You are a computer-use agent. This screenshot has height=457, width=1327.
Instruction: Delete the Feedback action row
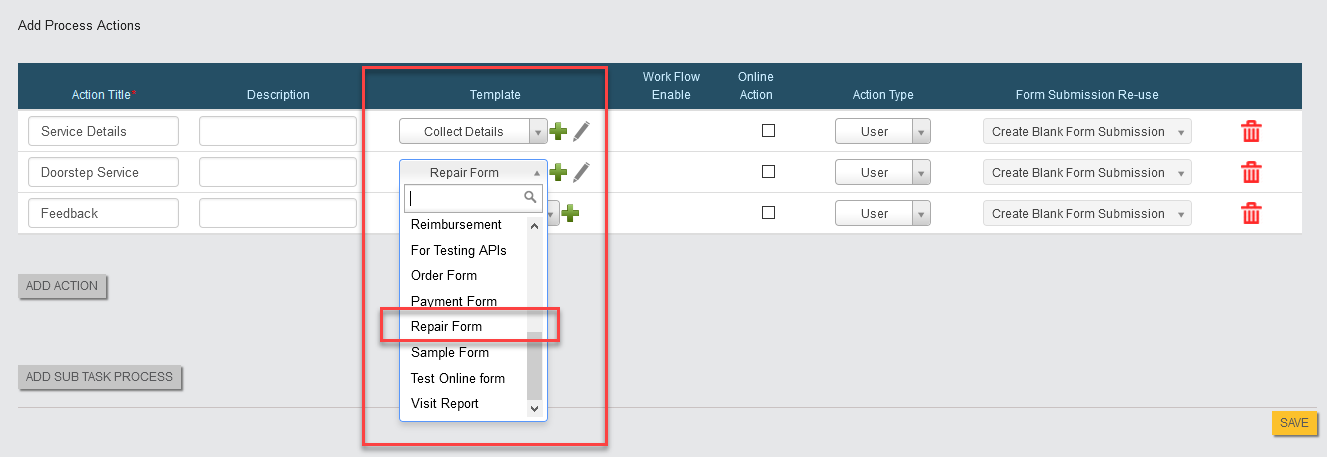[1250, 214]
